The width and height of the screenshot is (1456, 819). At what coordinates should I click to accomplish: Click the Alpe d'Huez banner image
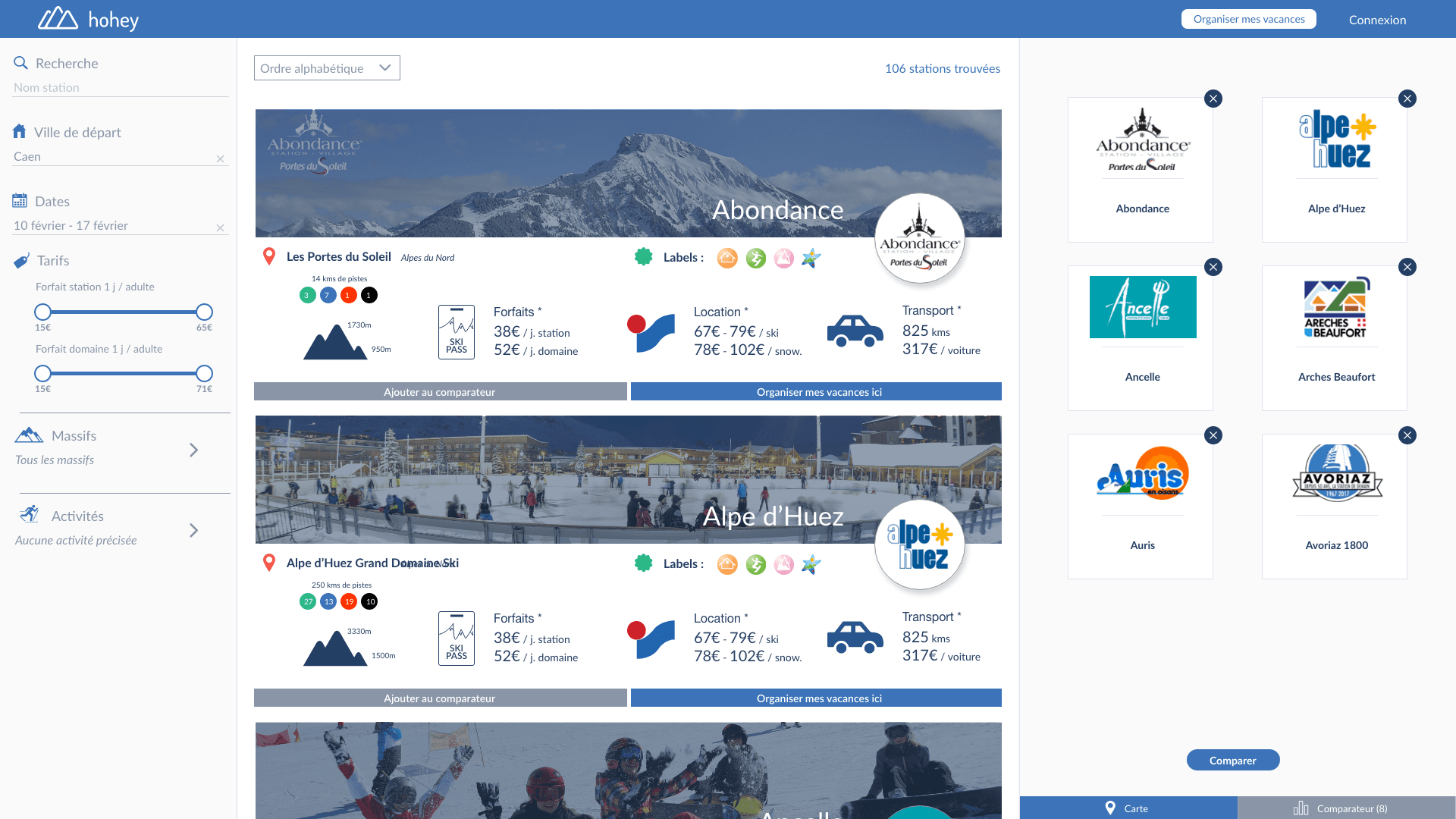(x=629, y=479)
